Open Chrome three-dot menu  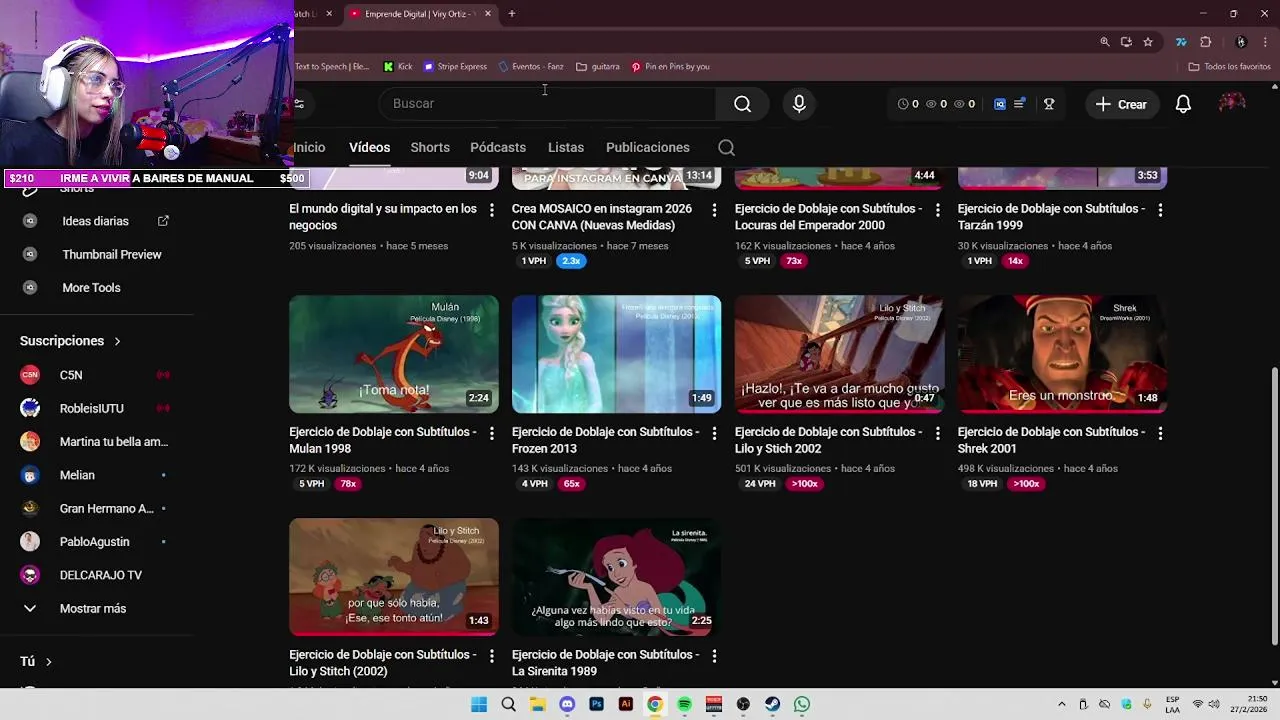click(x=1265, y=42)
